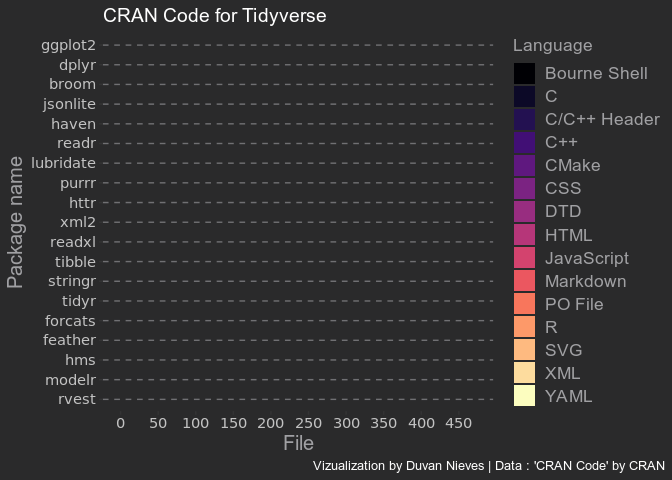The height and width of the screenshot is (480, 672).
Task: Click the Language legend title
Action: [x=551, y=45]
